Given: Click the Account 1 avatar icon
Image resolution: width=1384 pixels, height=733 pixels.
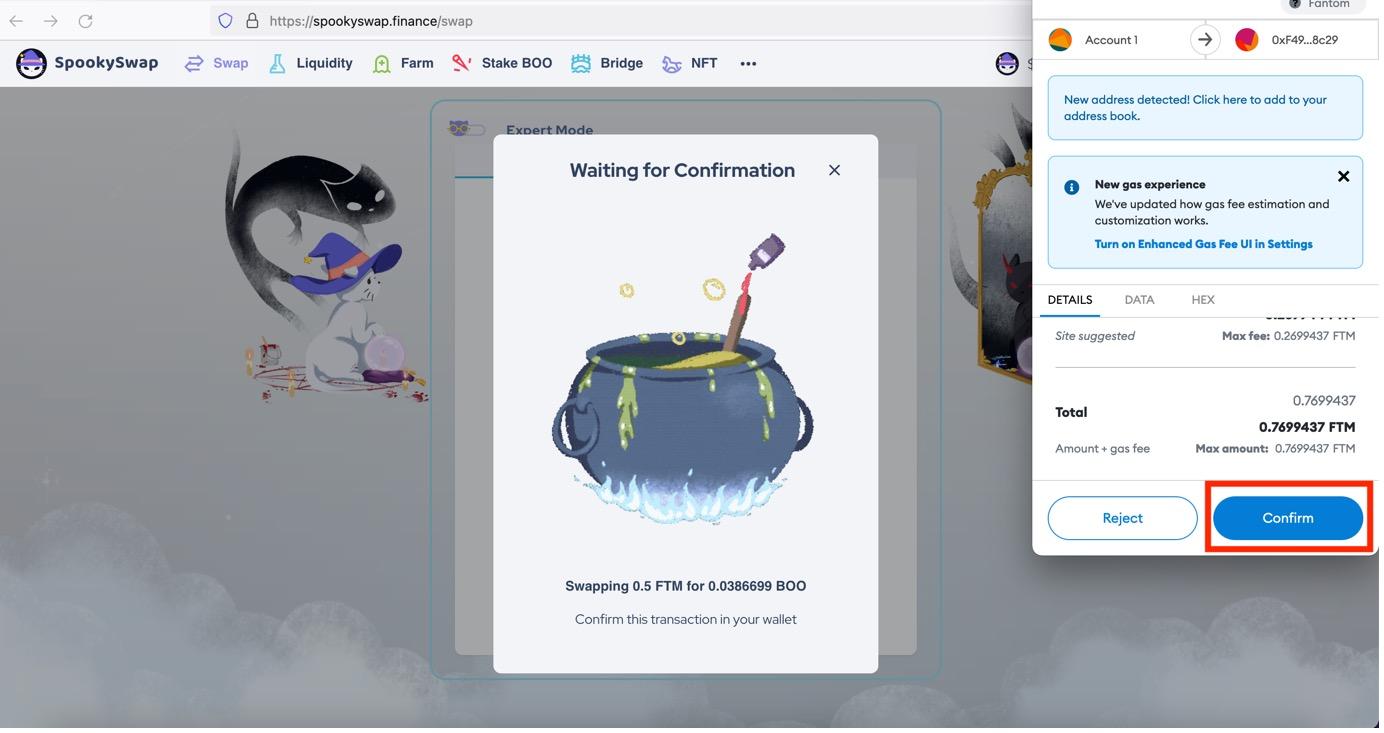Looking at the screenshot, I should click(x=1060, y=40).
